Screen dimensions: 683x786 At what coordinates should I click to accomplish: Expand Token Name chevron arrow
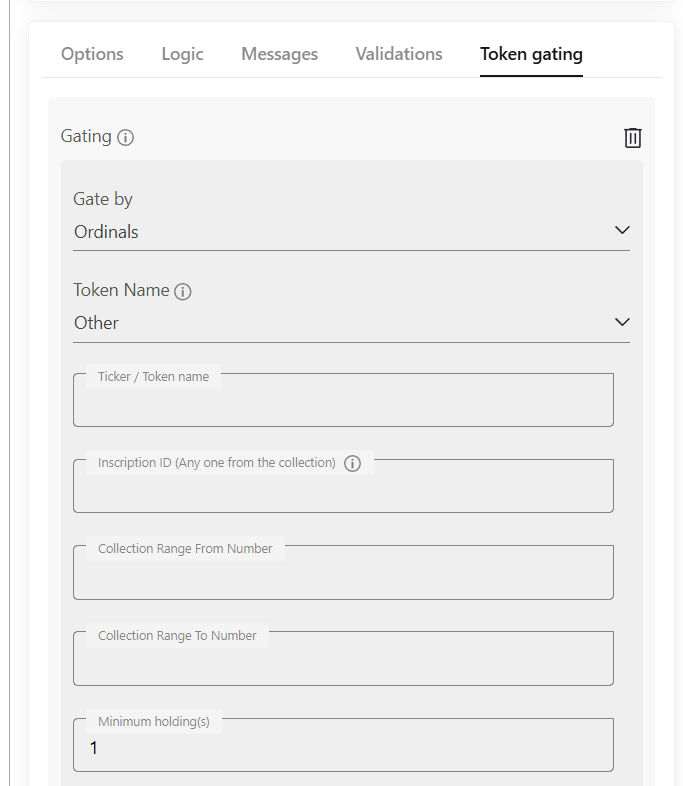tap(622, 322)
